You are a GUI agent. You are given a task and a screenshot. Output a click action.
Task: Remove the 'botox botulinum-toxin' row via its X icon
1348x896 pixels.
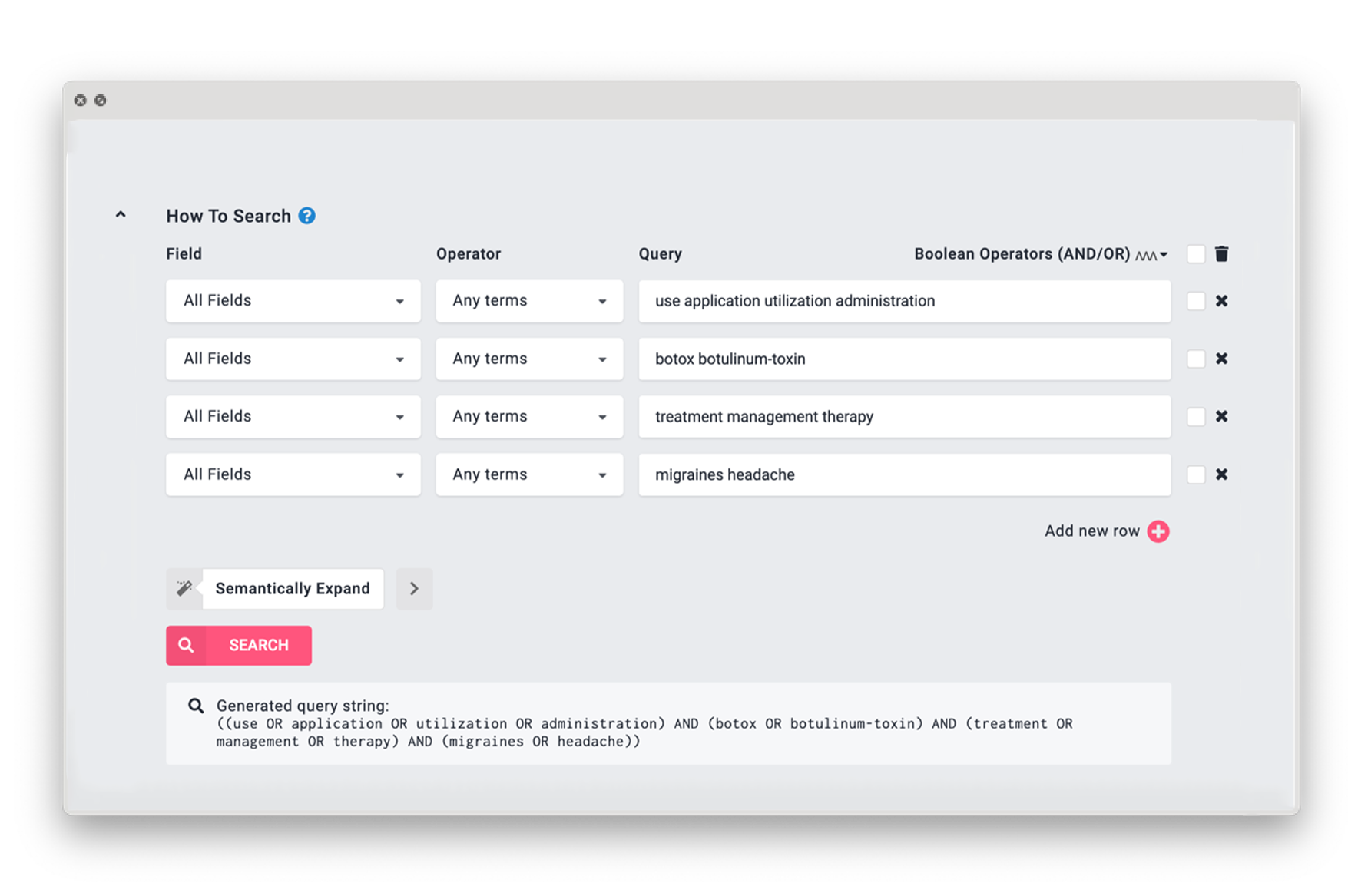1223,359
